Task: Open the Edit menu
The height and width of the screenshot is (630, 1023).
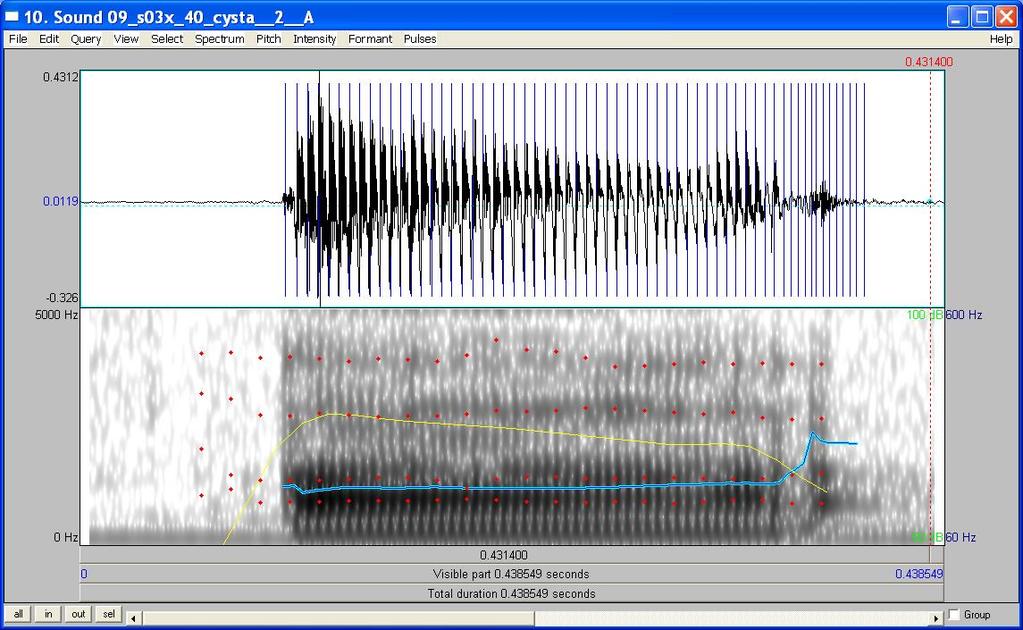Action: click(49, 39)
